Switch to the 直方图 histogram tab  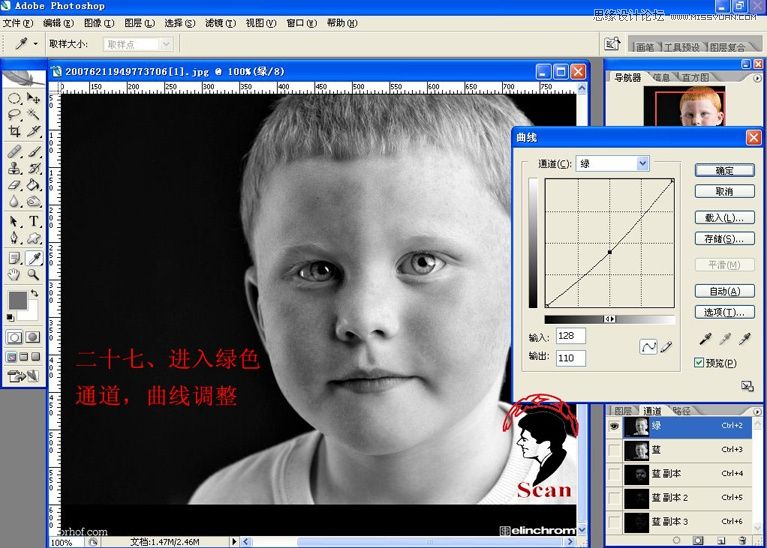694,77
